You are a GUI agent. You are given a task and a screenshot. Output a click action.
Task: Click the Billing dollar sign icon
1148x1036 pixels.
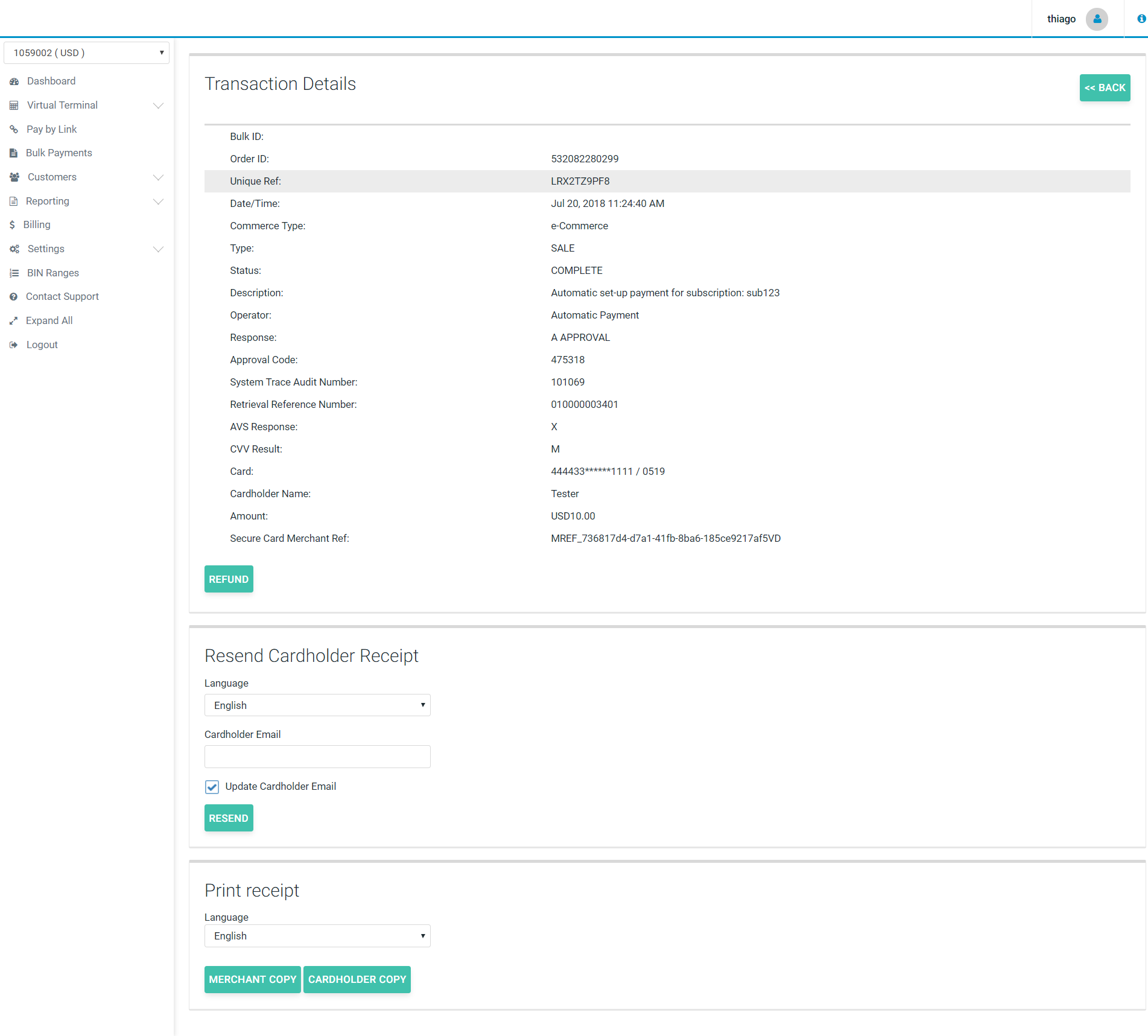tap(12, 225)
